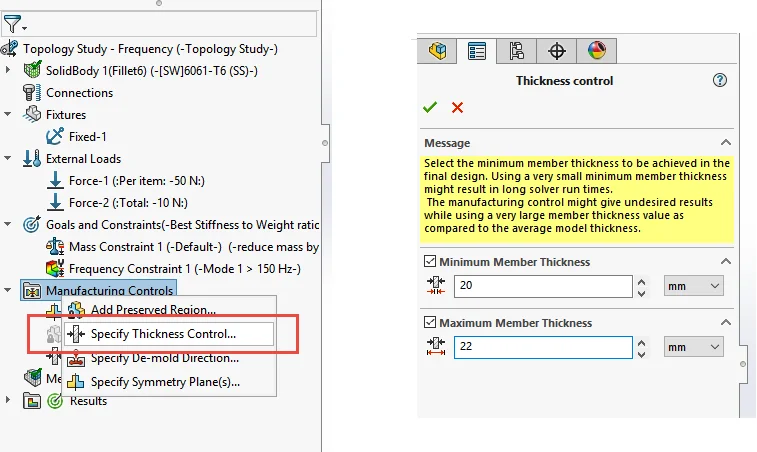Collapse Maximum Member Thickness section chevron
Screen dimensions: 757x452
pos(726,322)
